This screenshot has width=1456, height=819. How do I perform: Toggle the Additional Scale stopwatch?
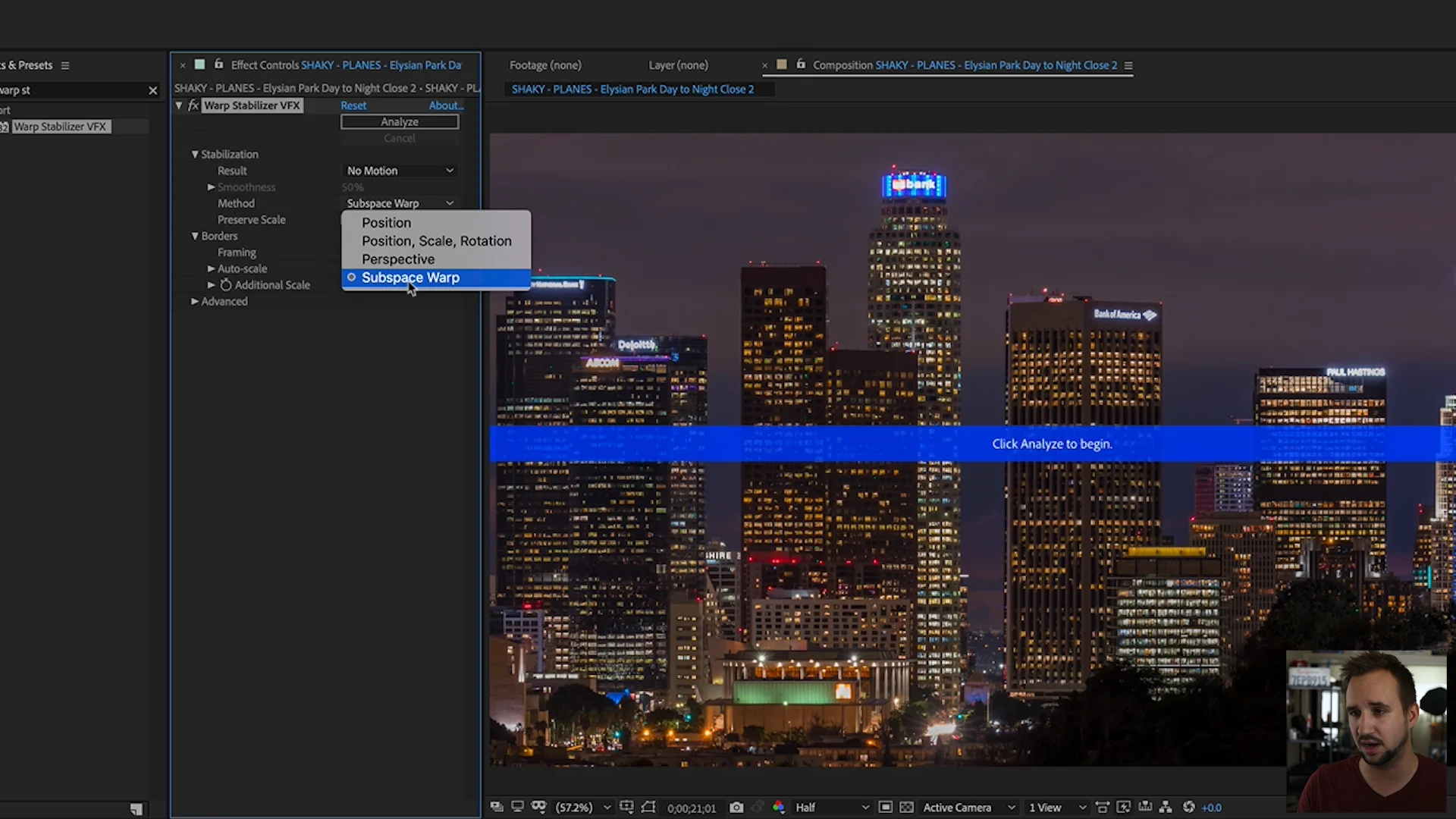pyautogui.click(x=226, y=285)
